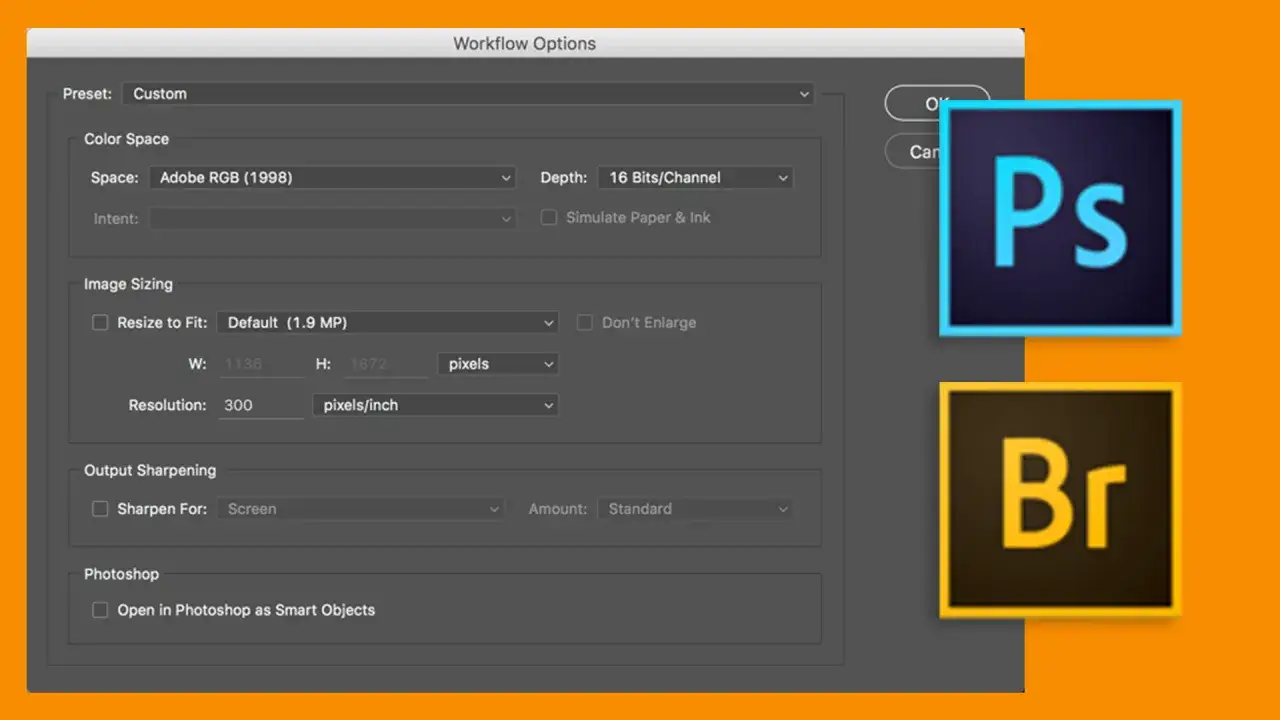The image size is (1280, 720).
Task: Tick the Simulate Paper & Ink checkbox
Action: 549,218
